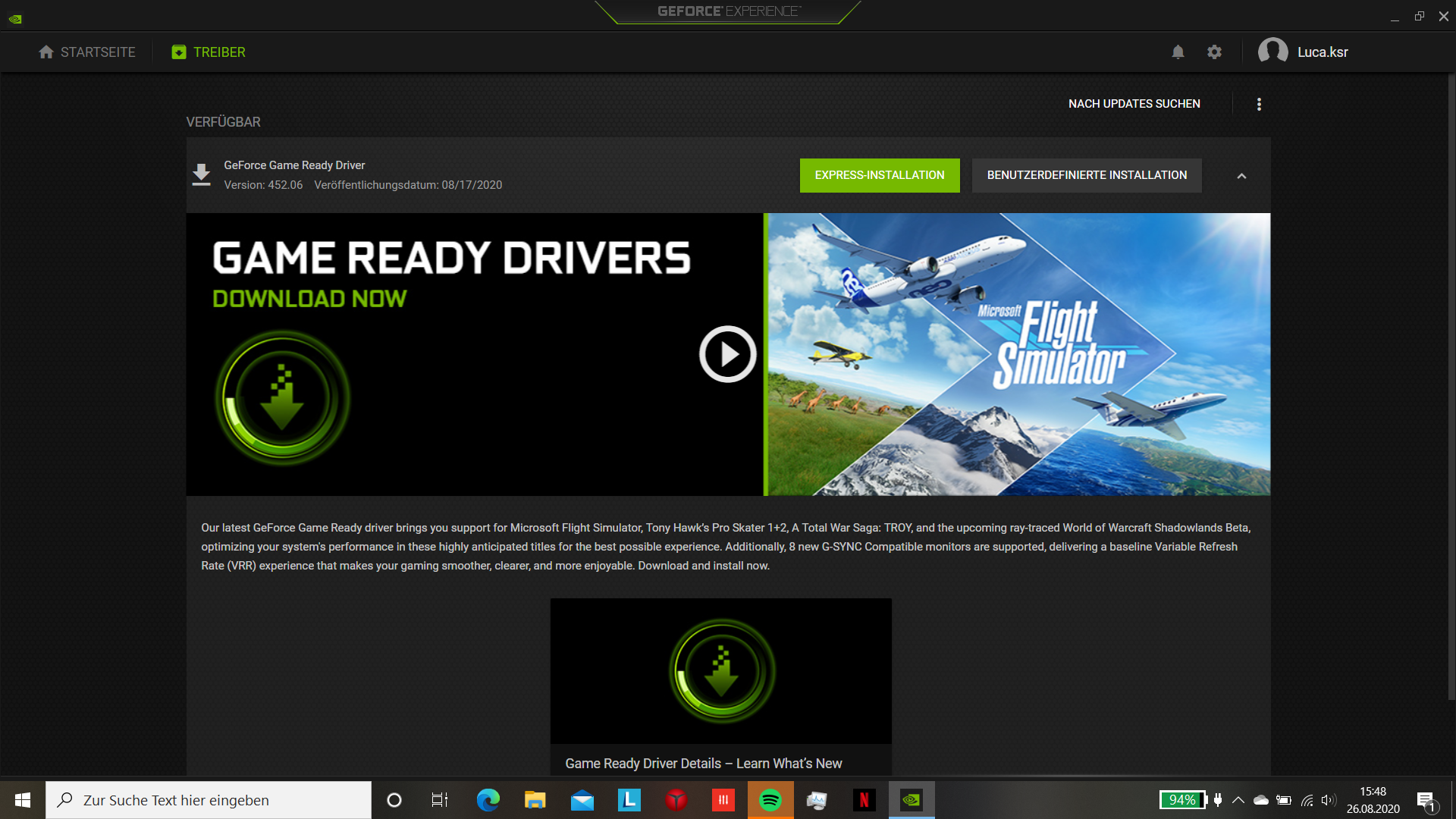This screenshot has width=1456, height=819.
Task: Open Microsoft Edge from the taskbar
Action: 488,800
